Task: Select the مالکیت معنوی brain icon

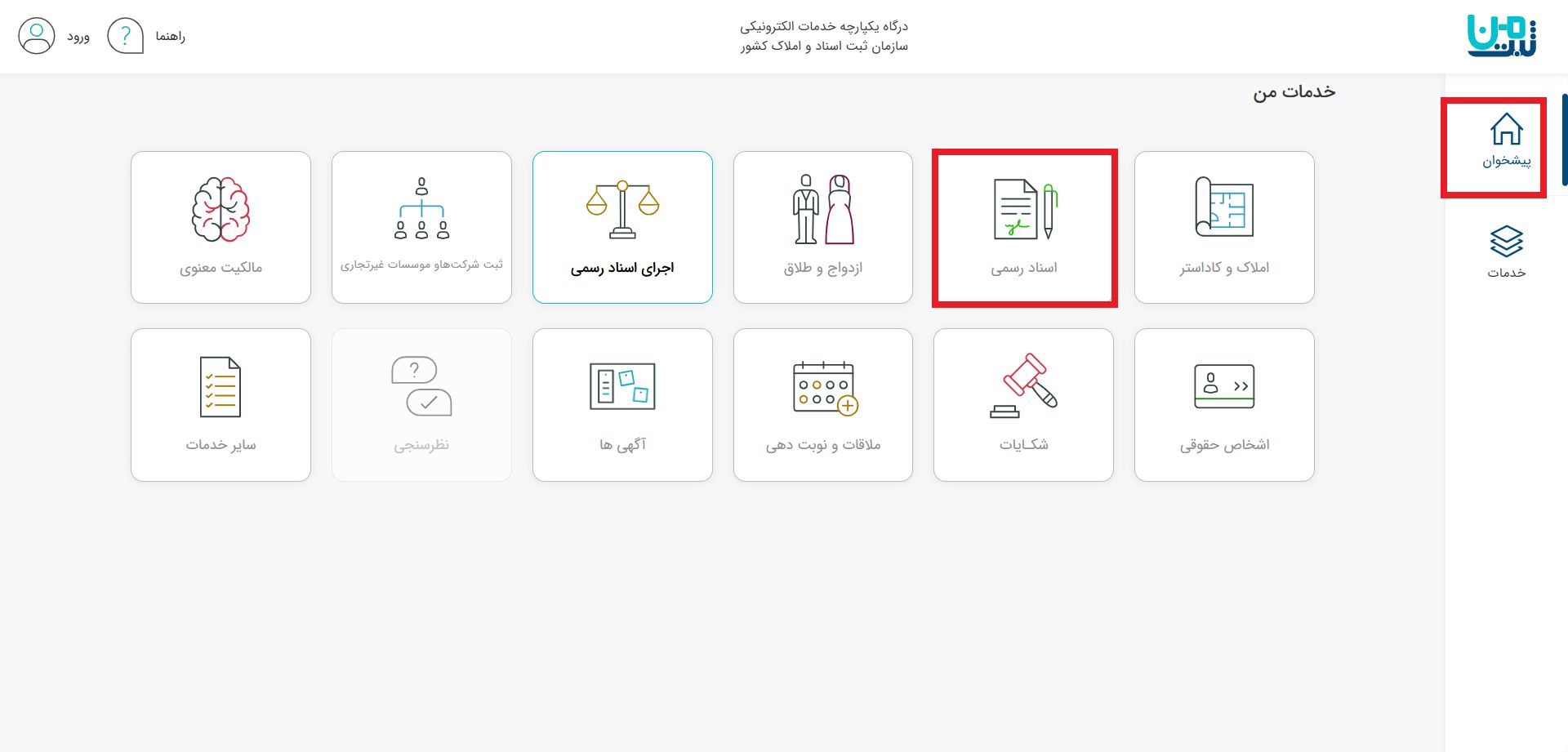Action: pos(220,209)
